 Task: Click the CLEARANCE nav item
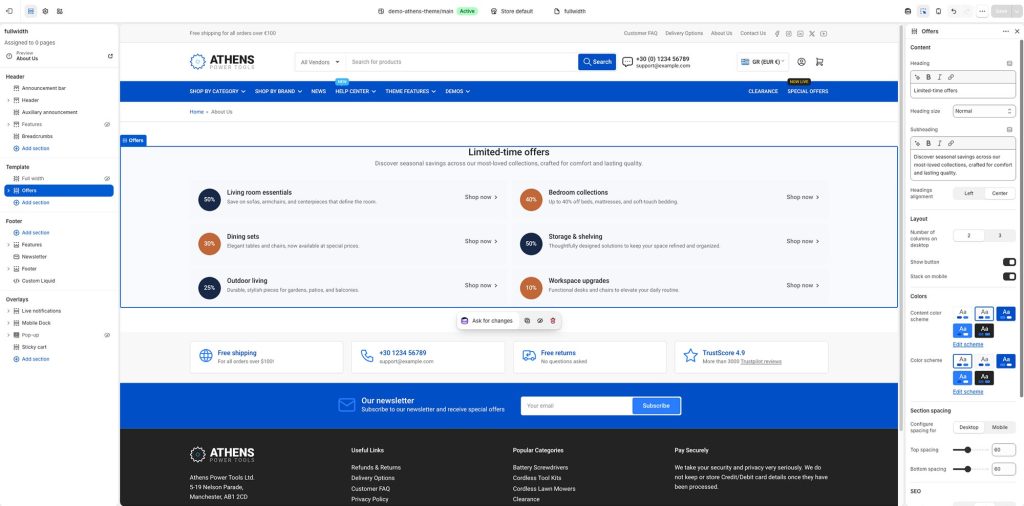pyautogui.click(x=763, y=91)
